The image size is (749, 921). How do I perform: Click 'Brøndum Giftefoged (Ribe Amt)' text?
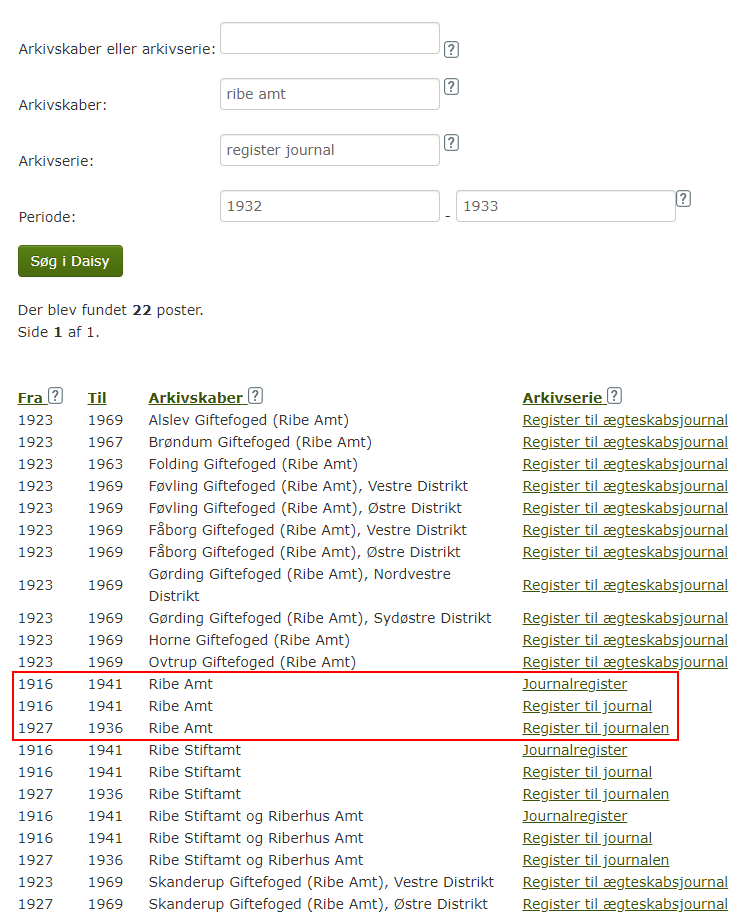[x=260, y=442]
